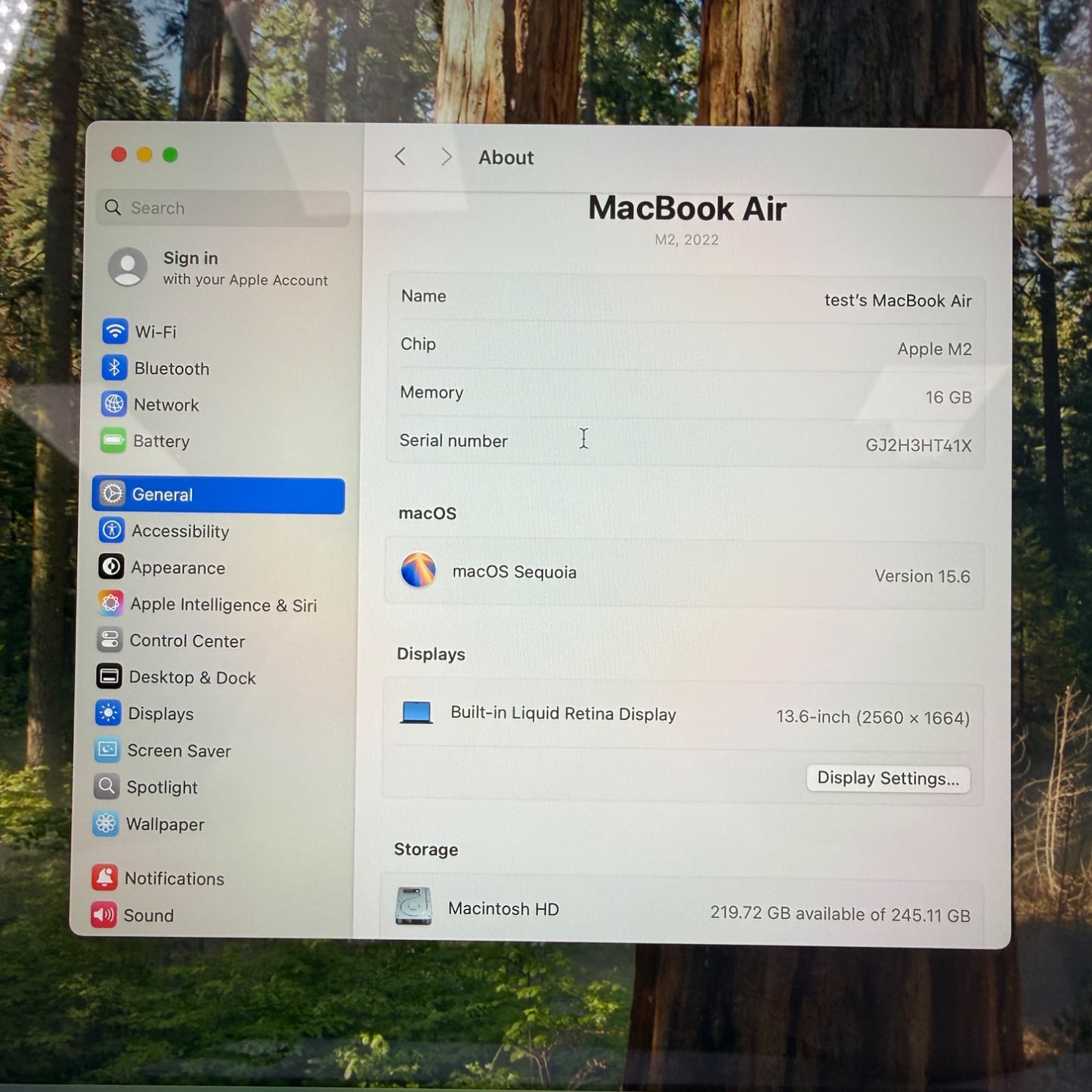
Task: Click the computer name "test's MacBook Air"
Action: (898, 301)
